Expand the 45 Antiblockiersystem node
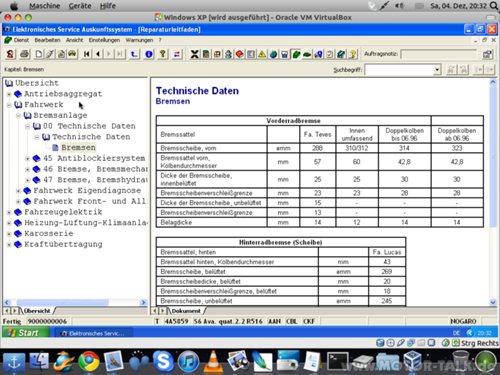The height and width of the screenshot is (375, 500). point(28,158)
